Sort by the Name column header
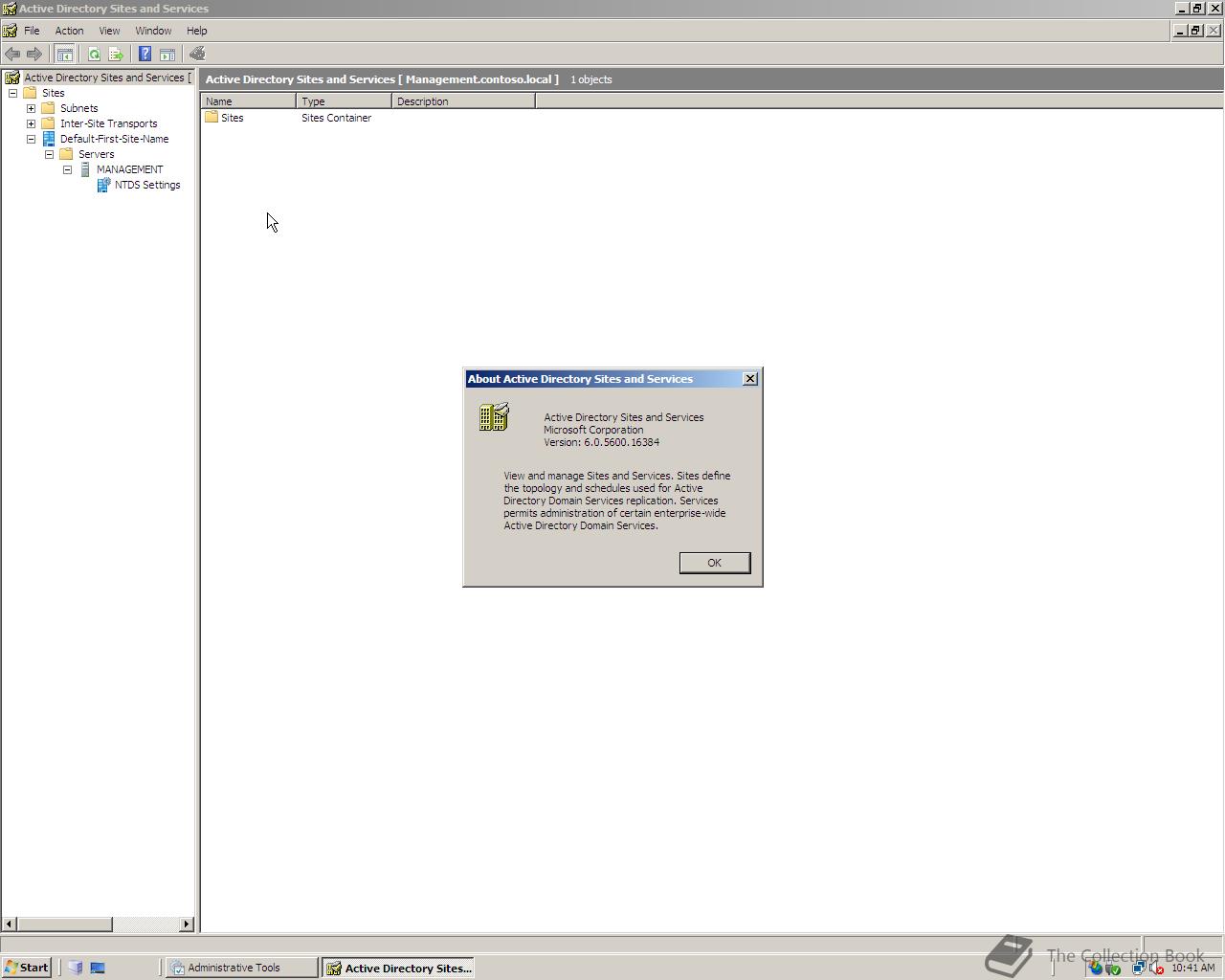Screen dimensions: 1225x980 [x=249, y=100]
